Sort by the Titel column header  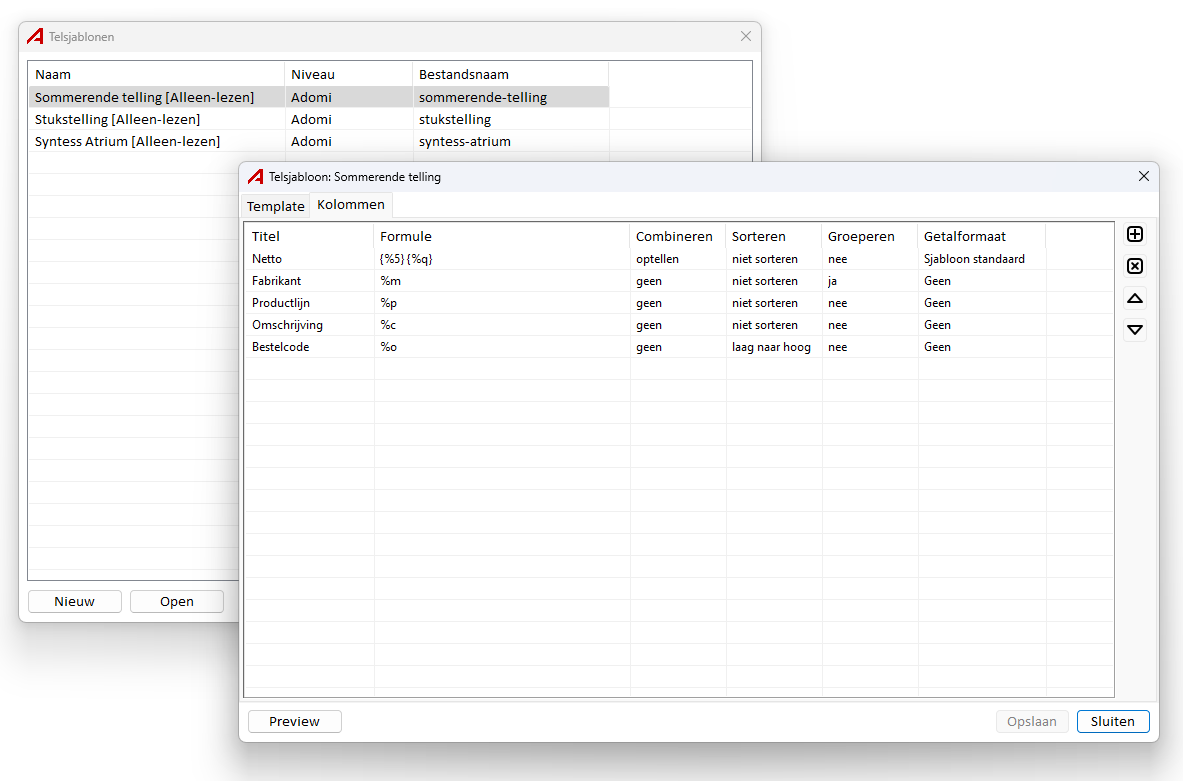click(309, 236)
